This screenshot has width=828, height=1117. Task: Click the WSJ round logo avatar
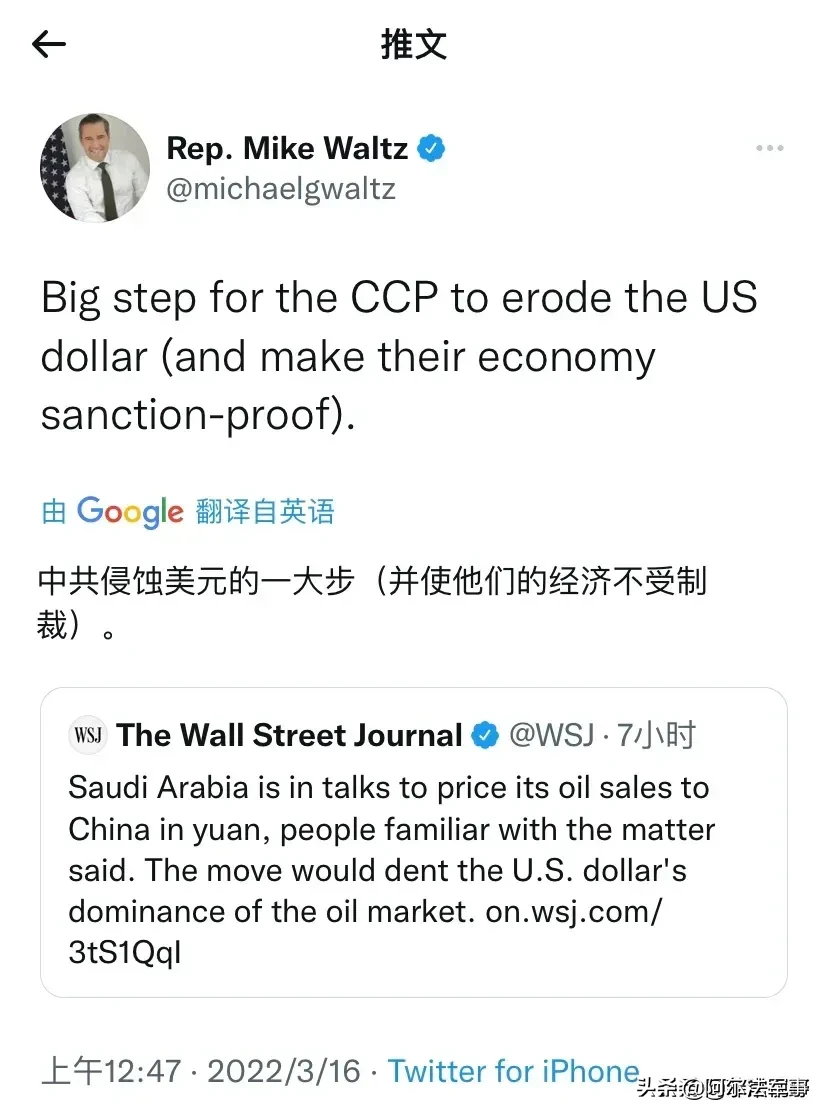tap(88, 736)
